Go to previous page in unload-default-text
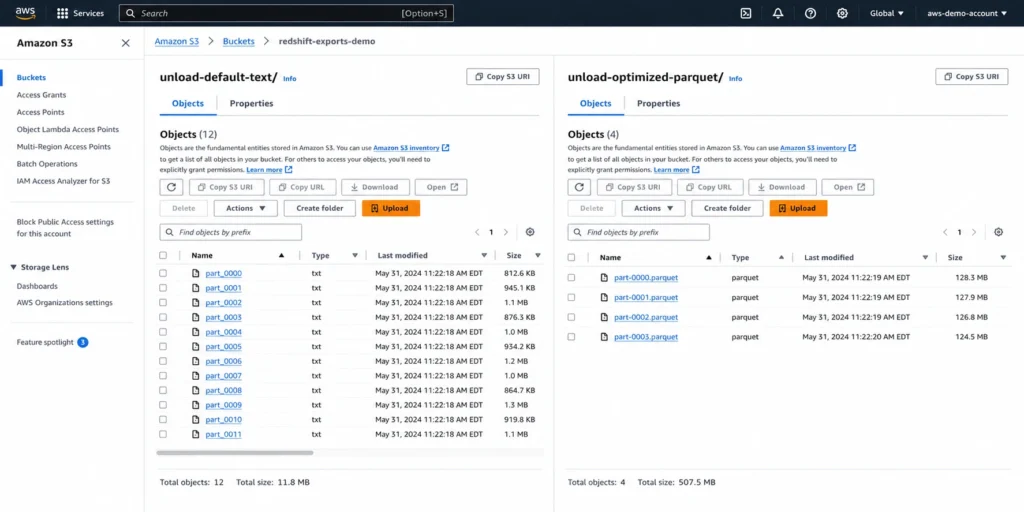The height and width of the screenshot is (512, 1024). coord(477,232)
